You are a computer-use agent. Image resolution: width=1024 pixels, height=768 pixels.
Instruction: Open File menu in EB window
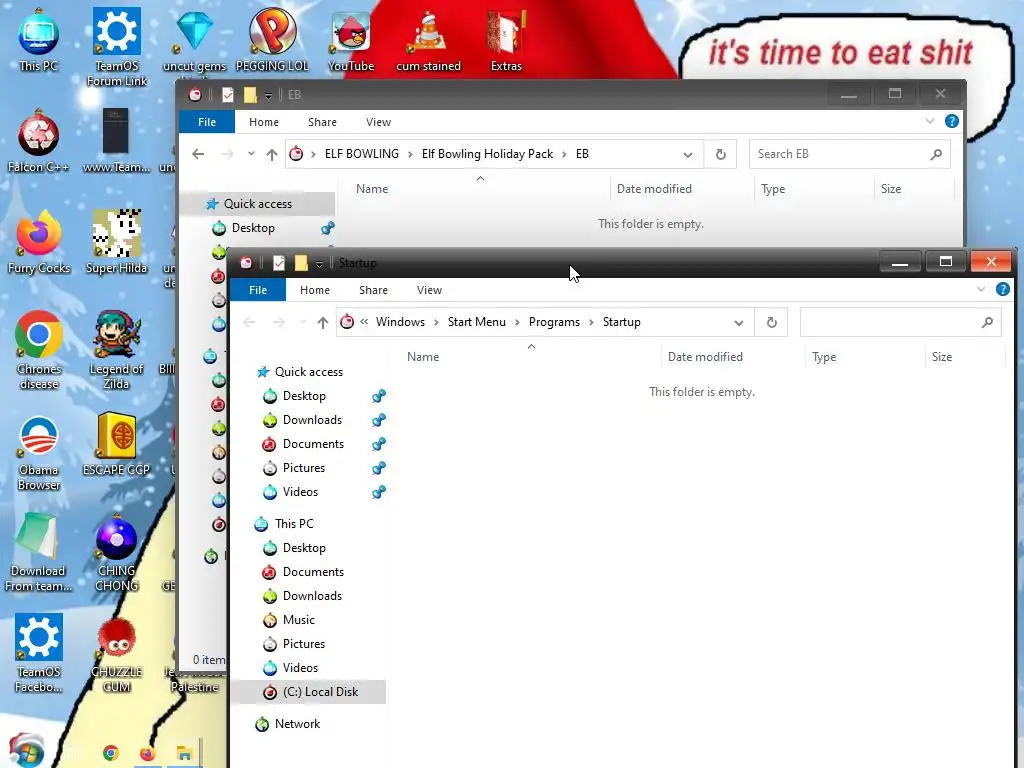(x=207, y=122)
